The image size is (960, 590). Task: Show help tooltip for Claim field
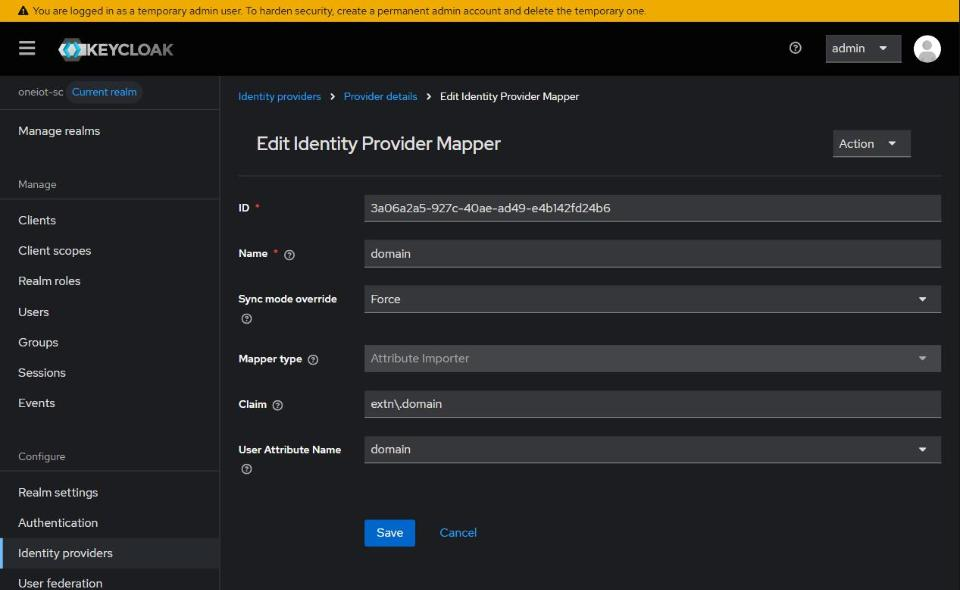[x=277, y=405]
